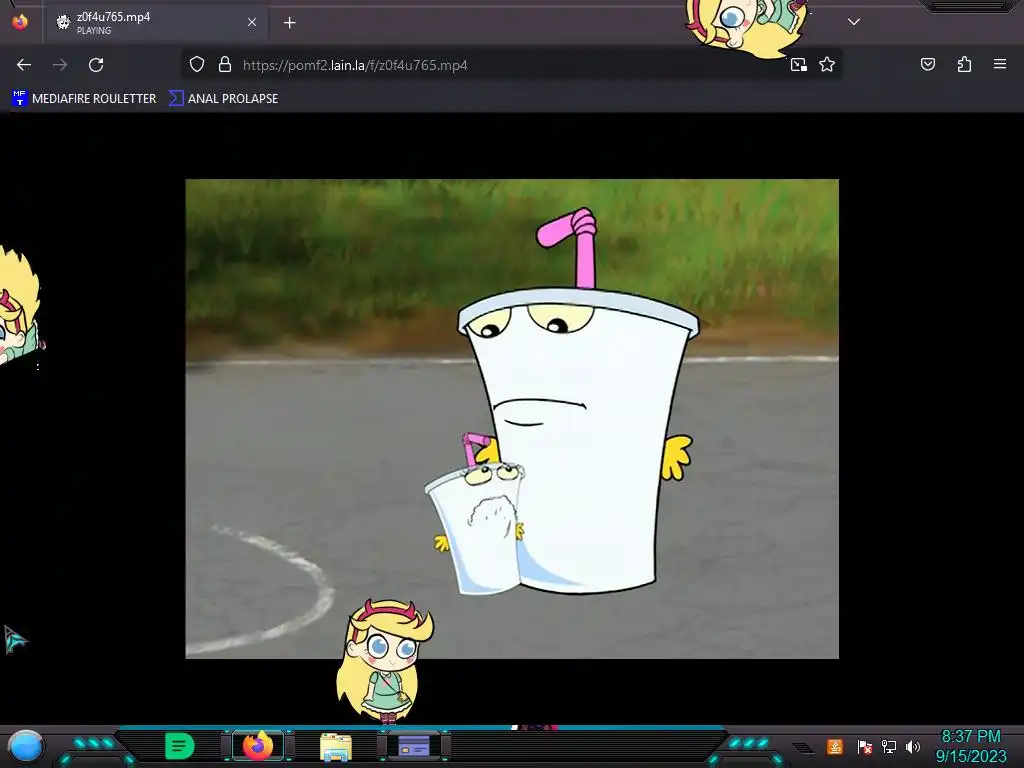The height and width of the screenshot is (768, 1024).
Task: Open the Start orb menu
Action: click(x=26, y=746)
